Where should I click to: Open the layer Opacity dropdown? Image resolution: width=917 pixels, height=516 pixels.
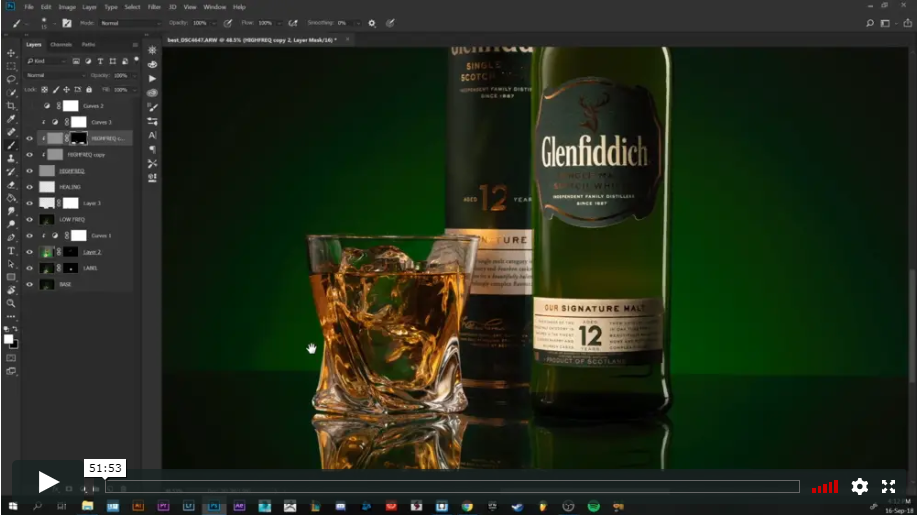tap(135, 75)
